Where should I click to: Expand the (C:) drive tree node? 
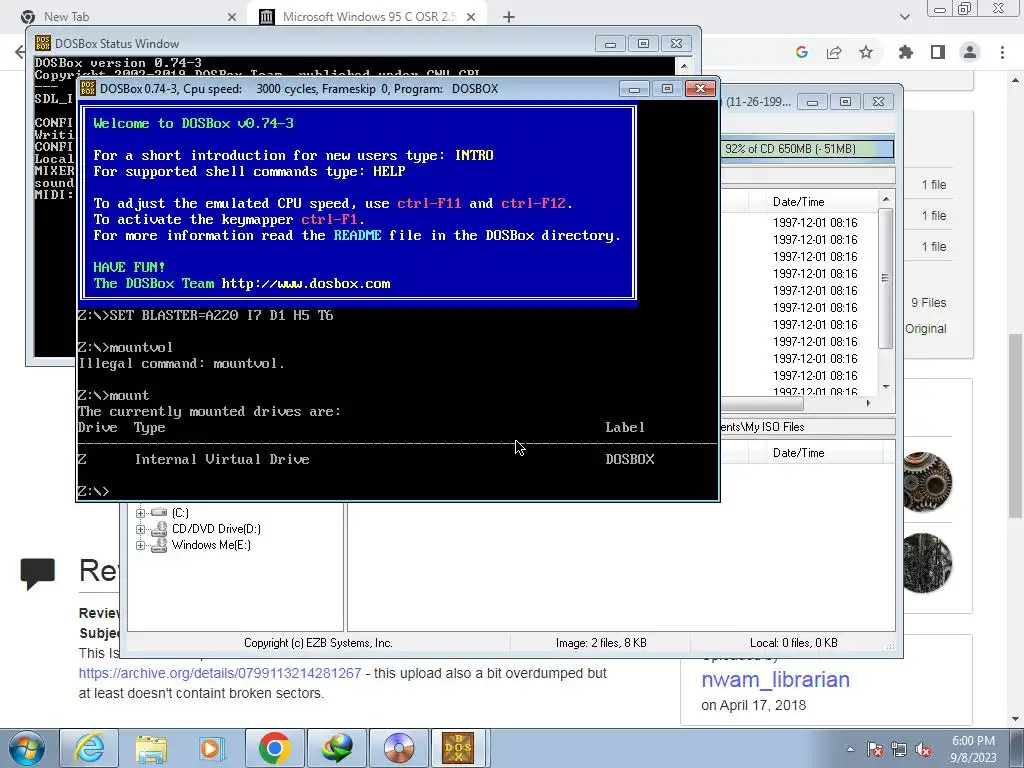(140, 513)
